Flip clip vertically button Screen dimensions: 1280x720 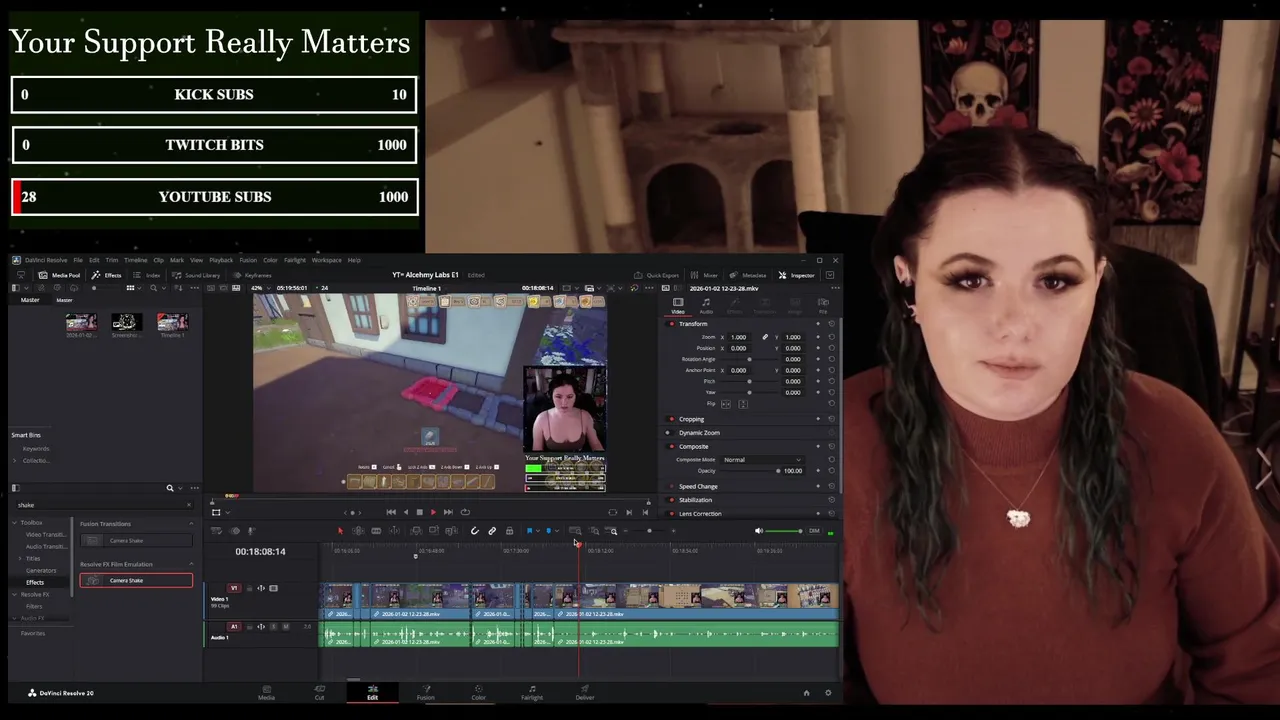pos(742,404)
